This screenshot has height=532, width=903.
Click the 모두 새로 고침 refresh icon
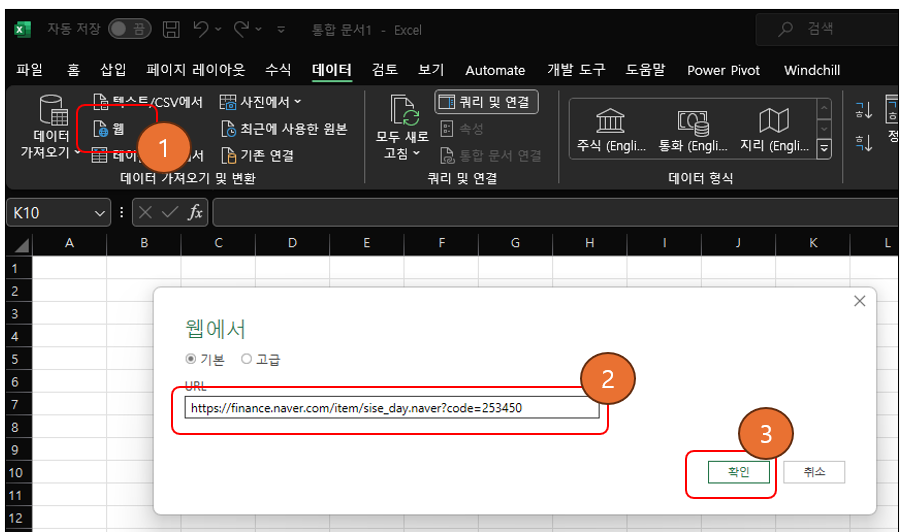tap(404, 110)
